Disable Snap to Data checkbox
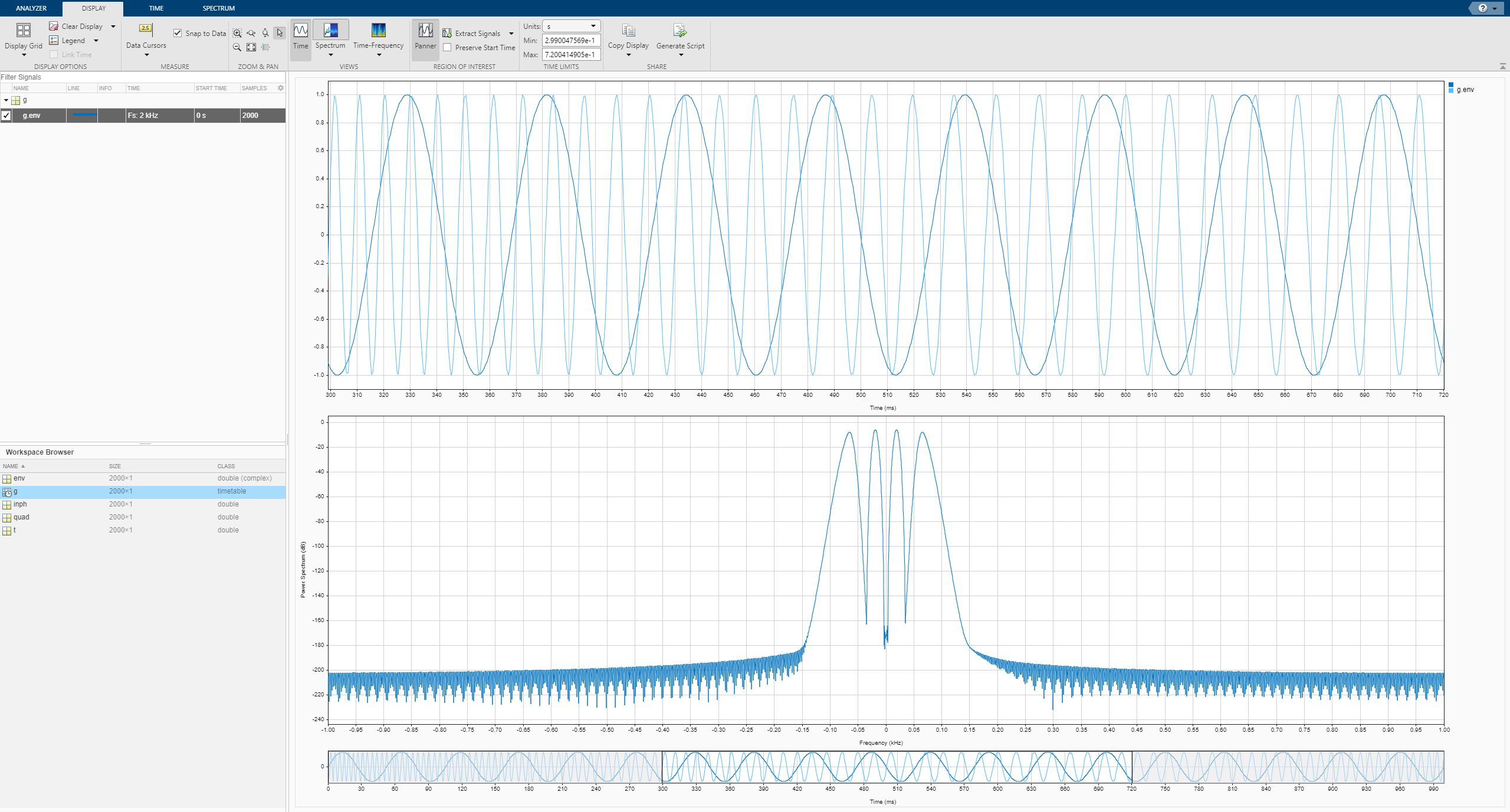 pyautogui.click(x=178, y=33)
